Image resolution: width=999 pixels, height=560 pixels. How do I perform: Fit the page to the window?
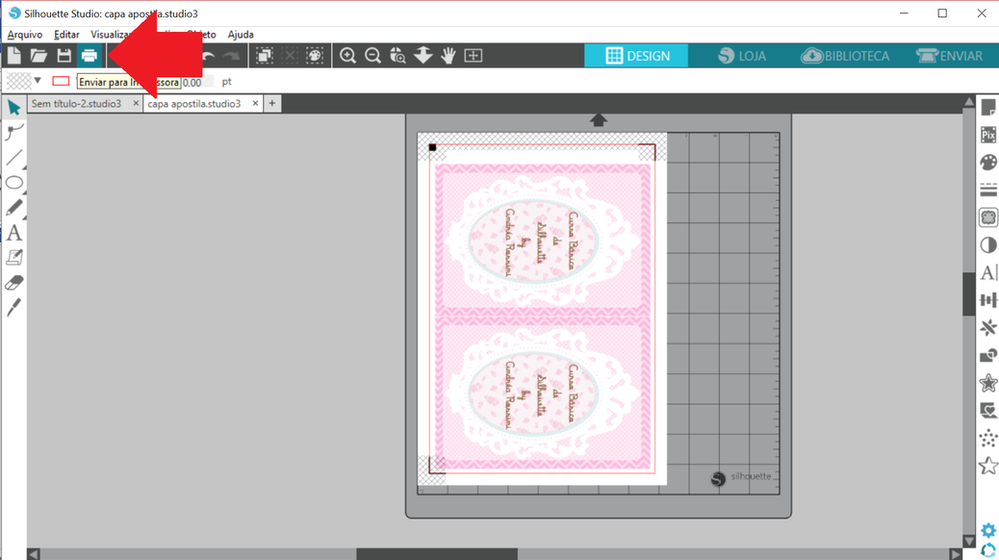tap(473, 56)
